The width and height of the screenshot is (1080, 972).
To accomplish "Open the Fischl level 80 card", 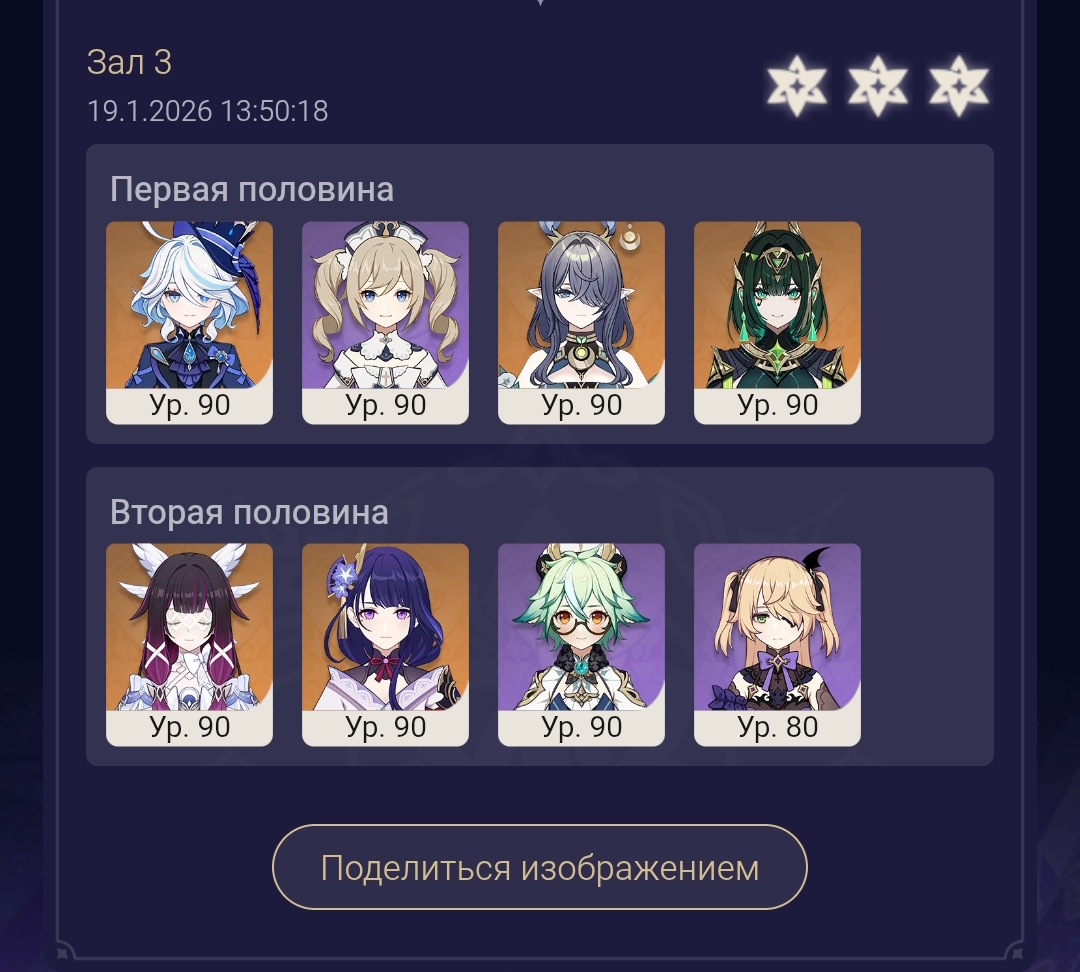I will pos(777,645).
